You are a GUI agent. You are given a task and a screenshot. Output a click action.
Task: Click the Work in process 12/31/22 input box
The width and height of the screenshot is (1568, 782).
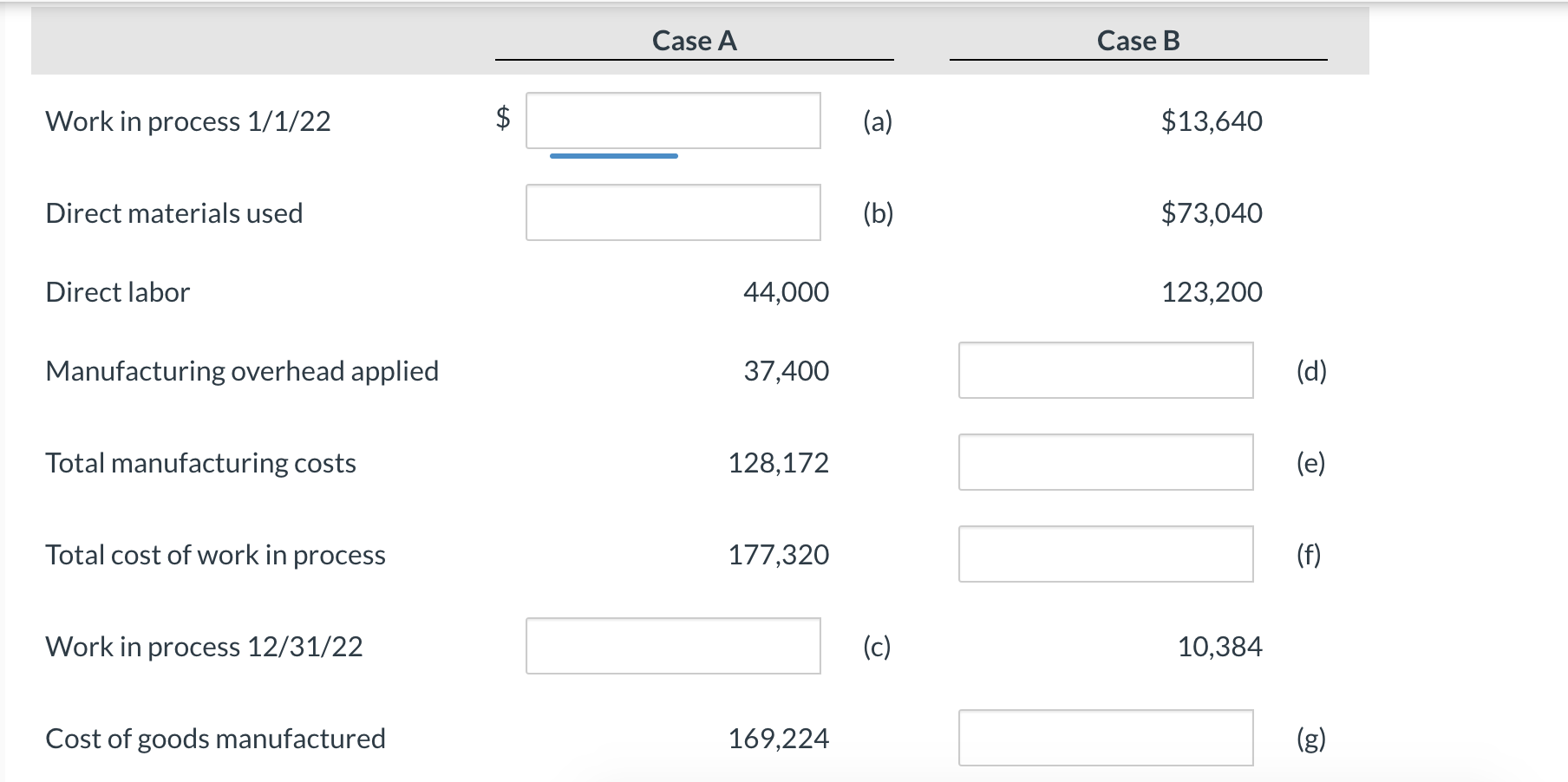(x=673, y=646)
